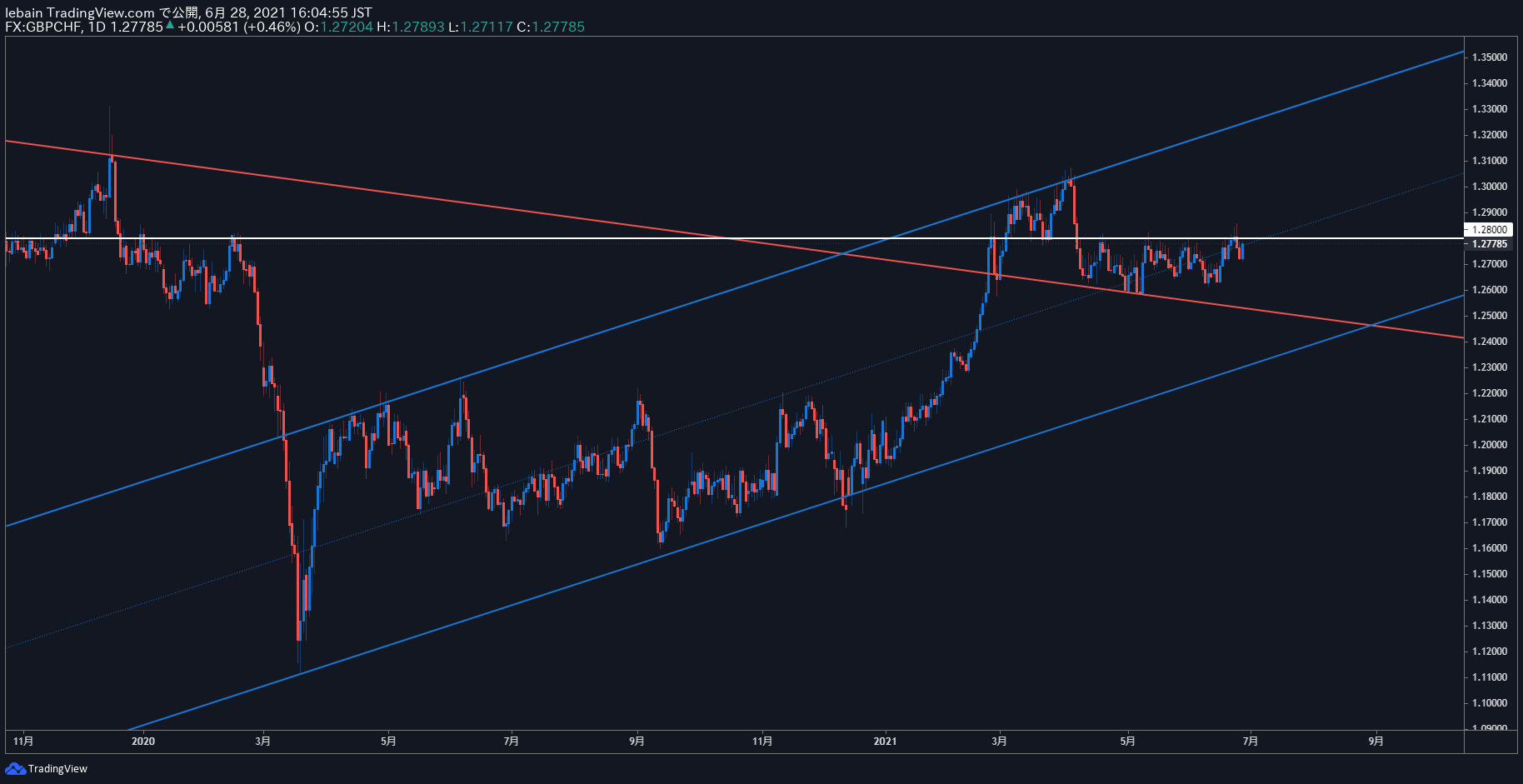Click the high price H:1.27893
The width and height of the screenshot is (1523, 784).
tap(411, 27)
